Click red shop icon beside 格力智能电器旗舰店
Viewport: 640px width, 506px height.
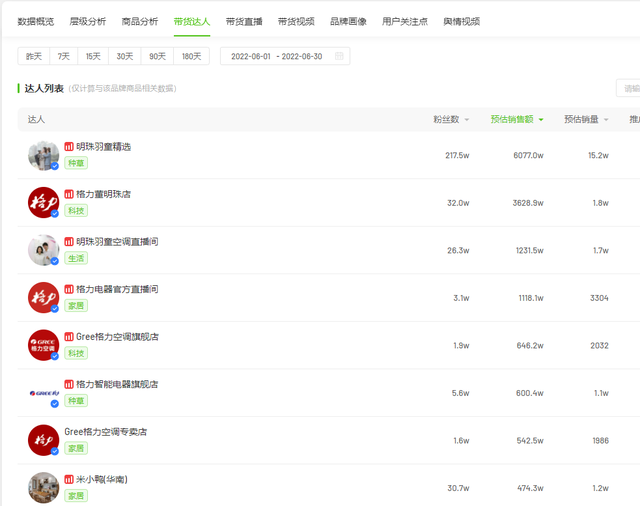click(69, 384)
